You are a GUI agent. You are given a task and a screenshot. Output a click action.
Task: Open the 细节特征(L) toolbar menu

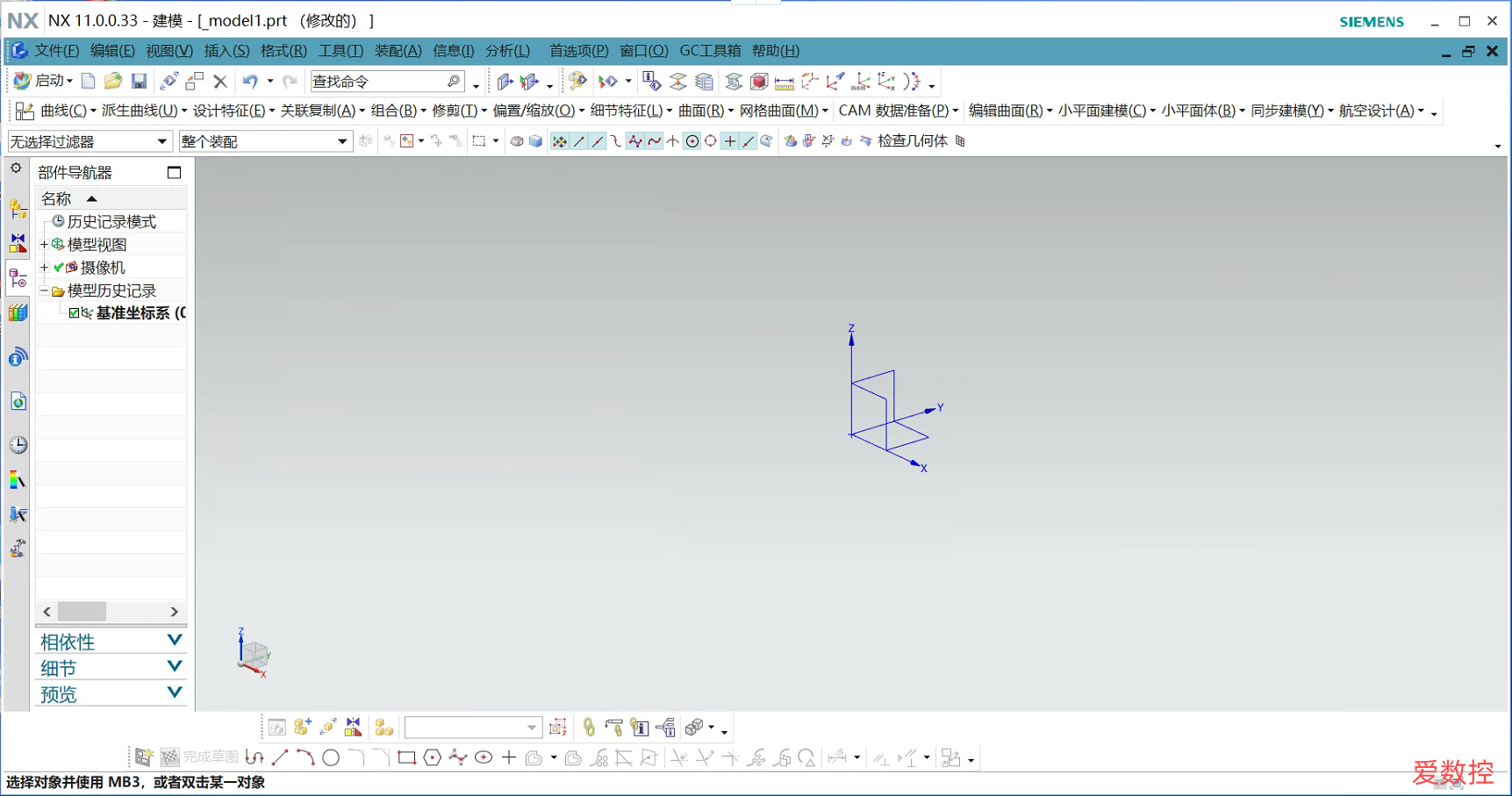click(631, 111)
